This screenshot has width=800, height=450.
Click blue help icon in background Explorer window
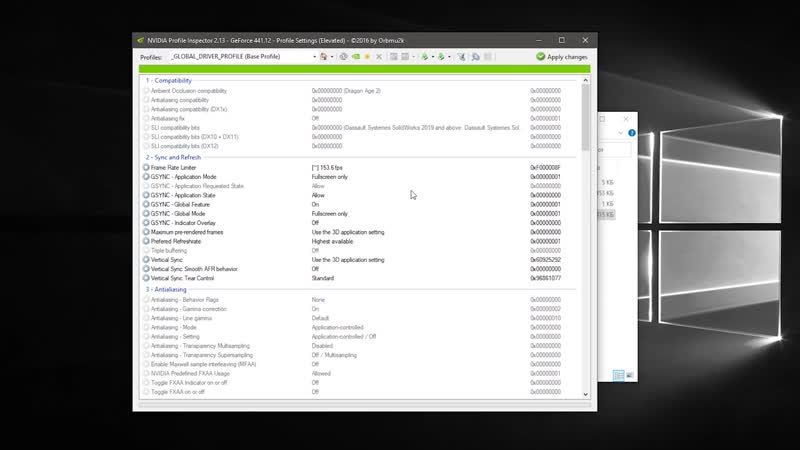click(x=632, y=133)
